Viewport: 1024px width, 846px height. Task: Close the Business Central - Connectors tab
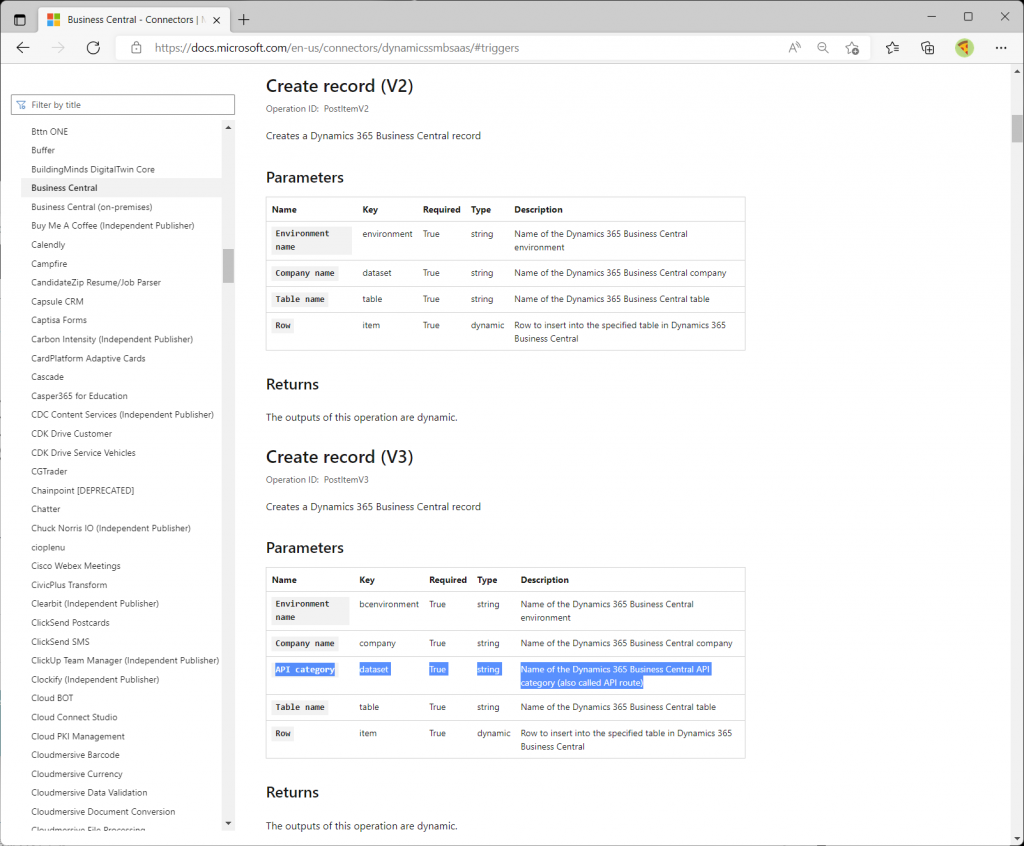pyautogui.click(x=216, y=20)
